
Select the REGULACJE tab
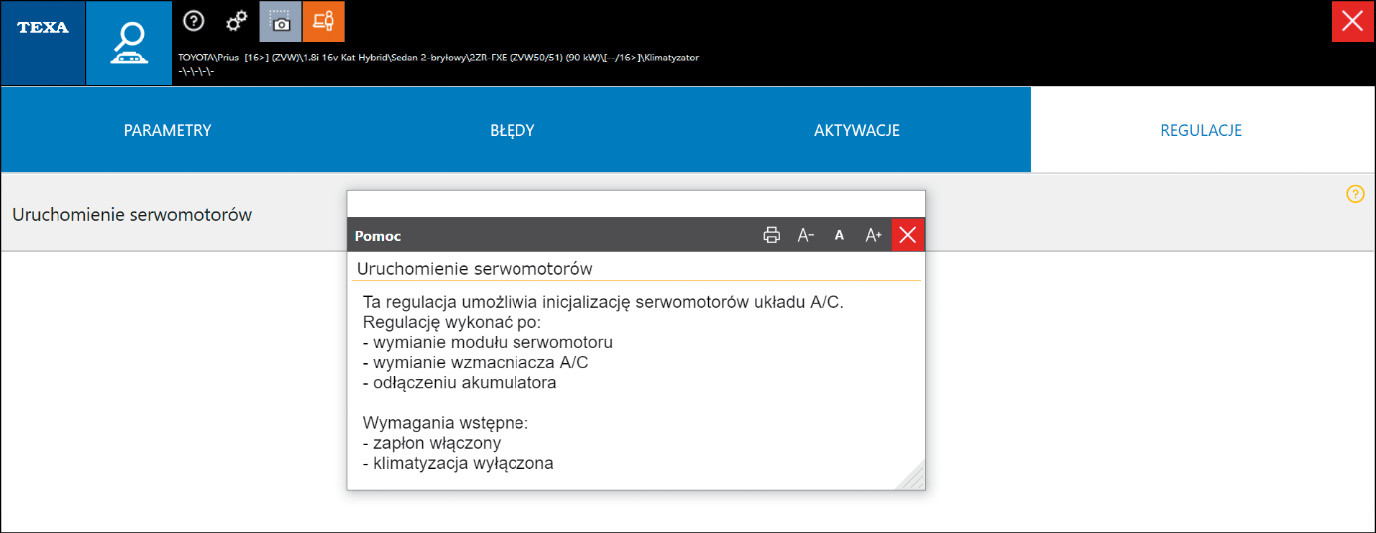coord(1200,130)
